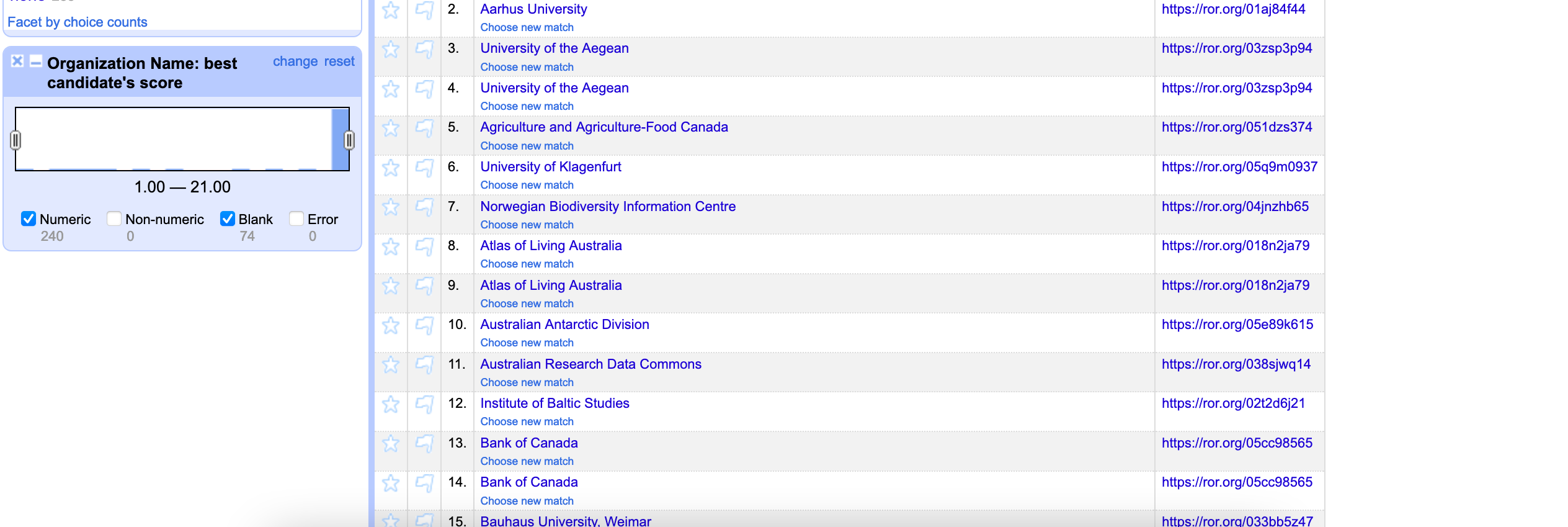Click Facet by choice counts
The image size is (1568, 527).
tap(78, 22)
